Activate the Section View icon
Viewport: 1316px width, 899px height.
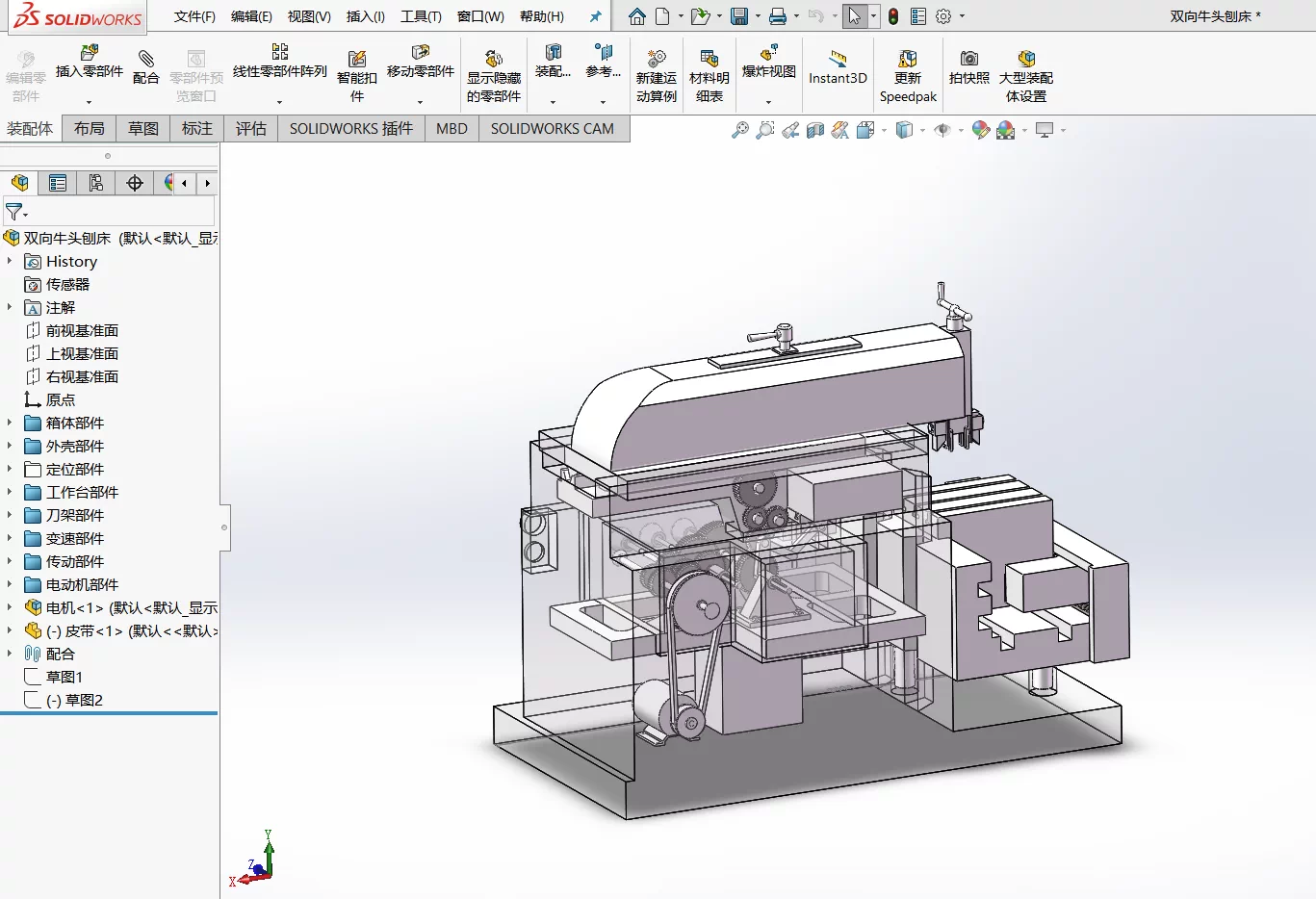(815, 130)
